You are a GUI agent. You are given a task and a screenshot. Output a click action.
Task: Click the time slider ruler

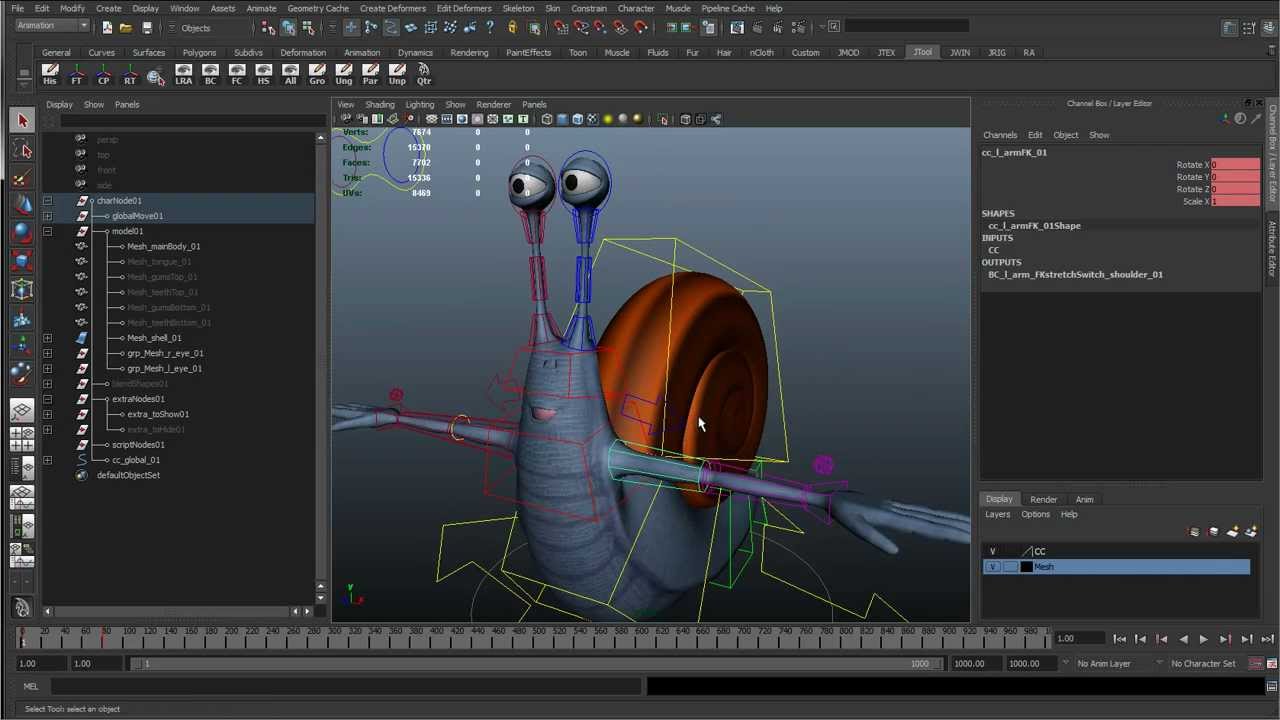click(532, 636)
